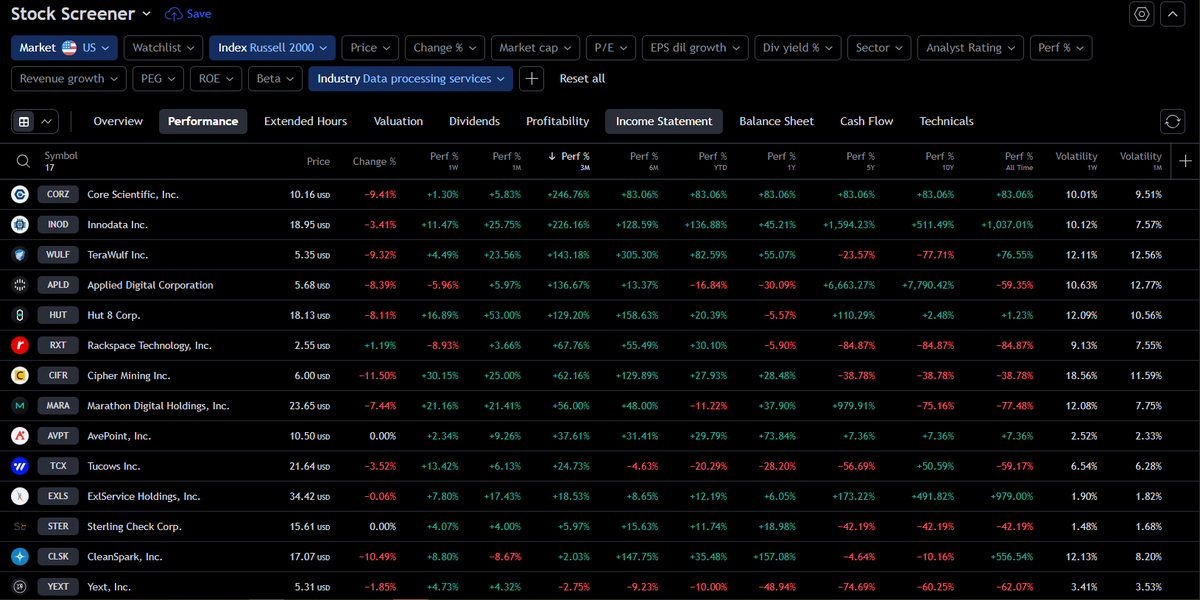This screenshot has height=600, width=1200.
Task: Click the INOD ticker symbol
Action: click(x=59, y=224)
